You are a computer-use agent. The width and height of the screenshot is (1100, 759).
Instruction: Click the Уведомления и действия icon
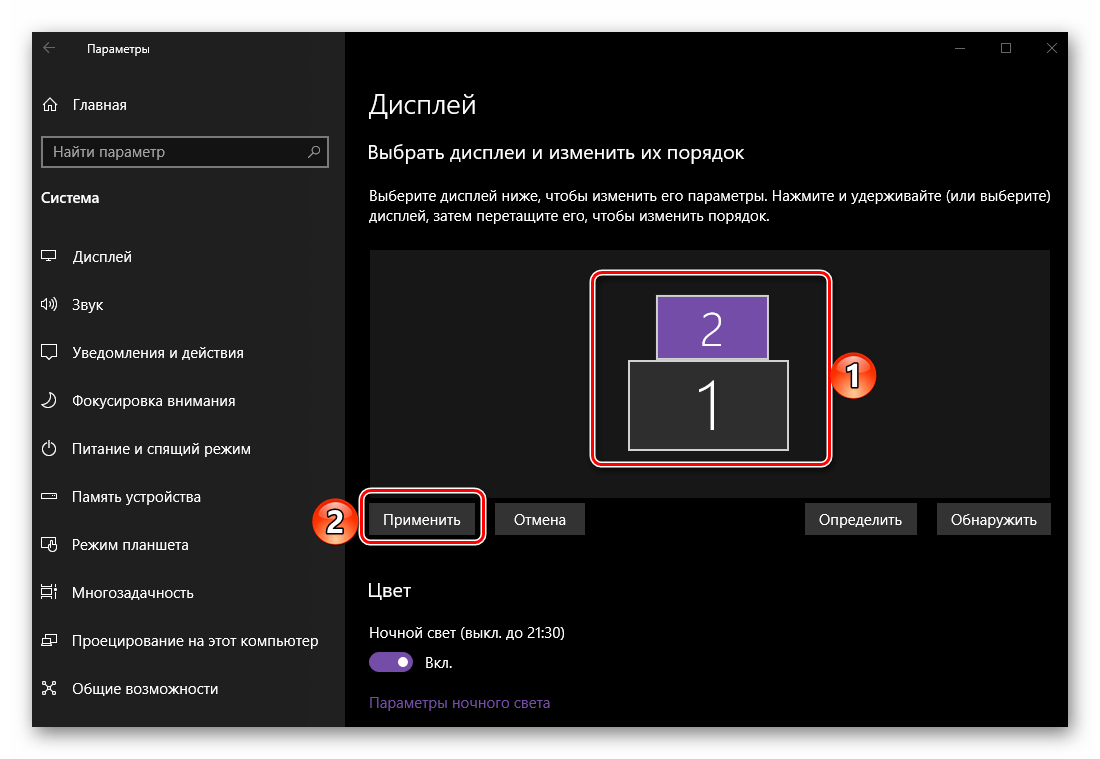pos(49,353)
